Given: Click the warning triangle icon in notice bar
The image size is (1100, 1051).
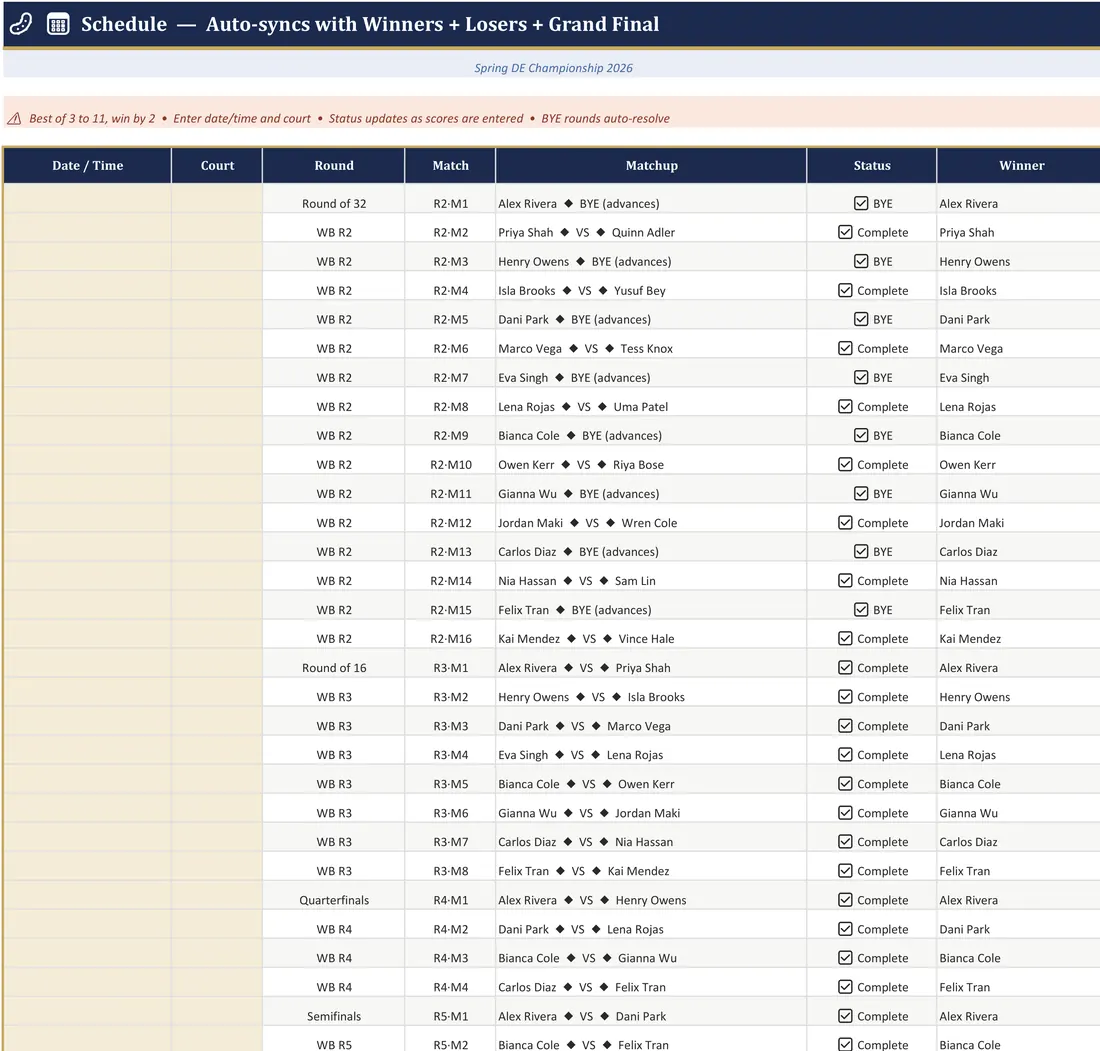Looking at the screenshot, I should pos(14,119).
